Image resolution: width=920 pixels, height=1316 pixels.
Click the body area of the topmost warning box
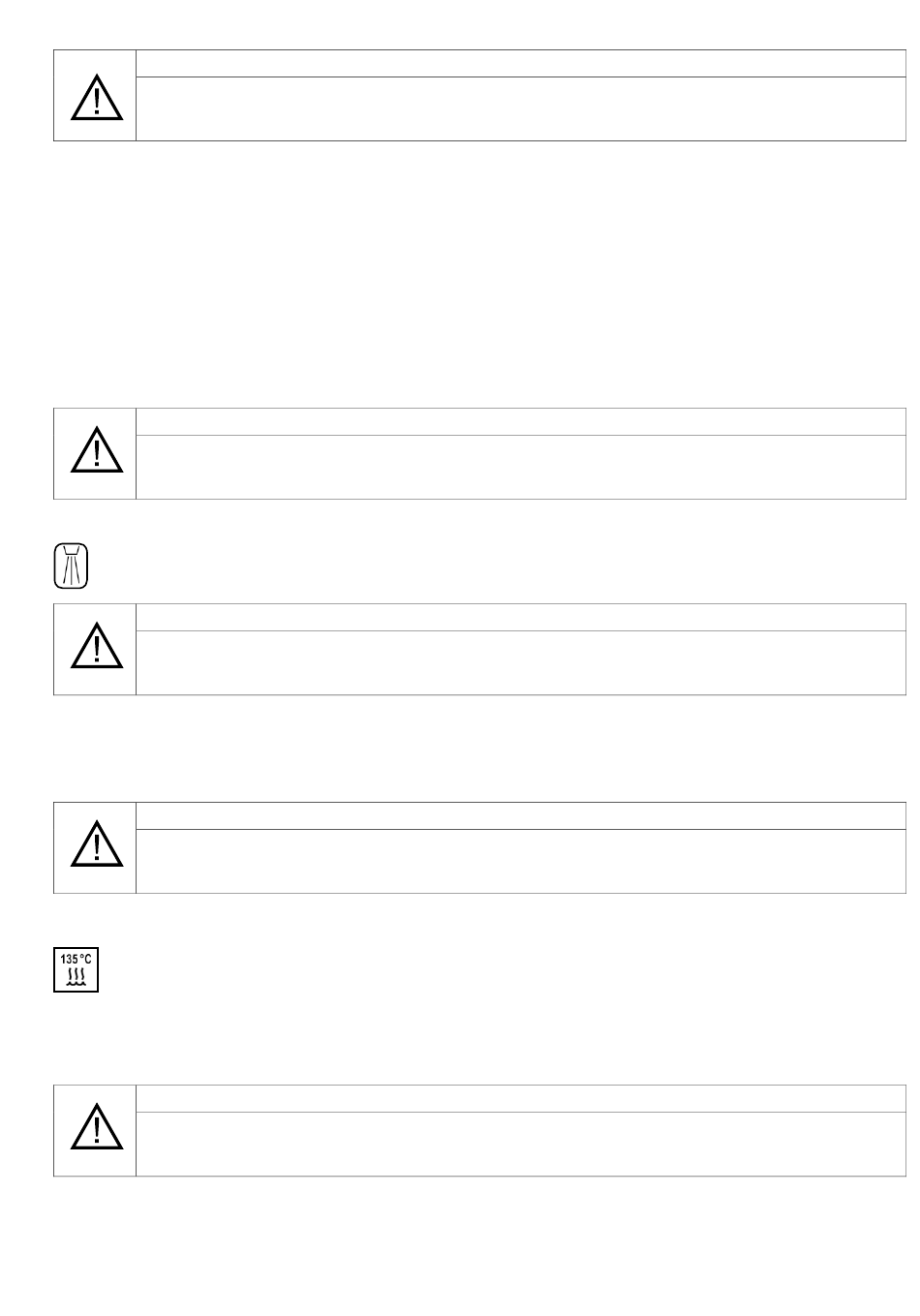[521, 108]
